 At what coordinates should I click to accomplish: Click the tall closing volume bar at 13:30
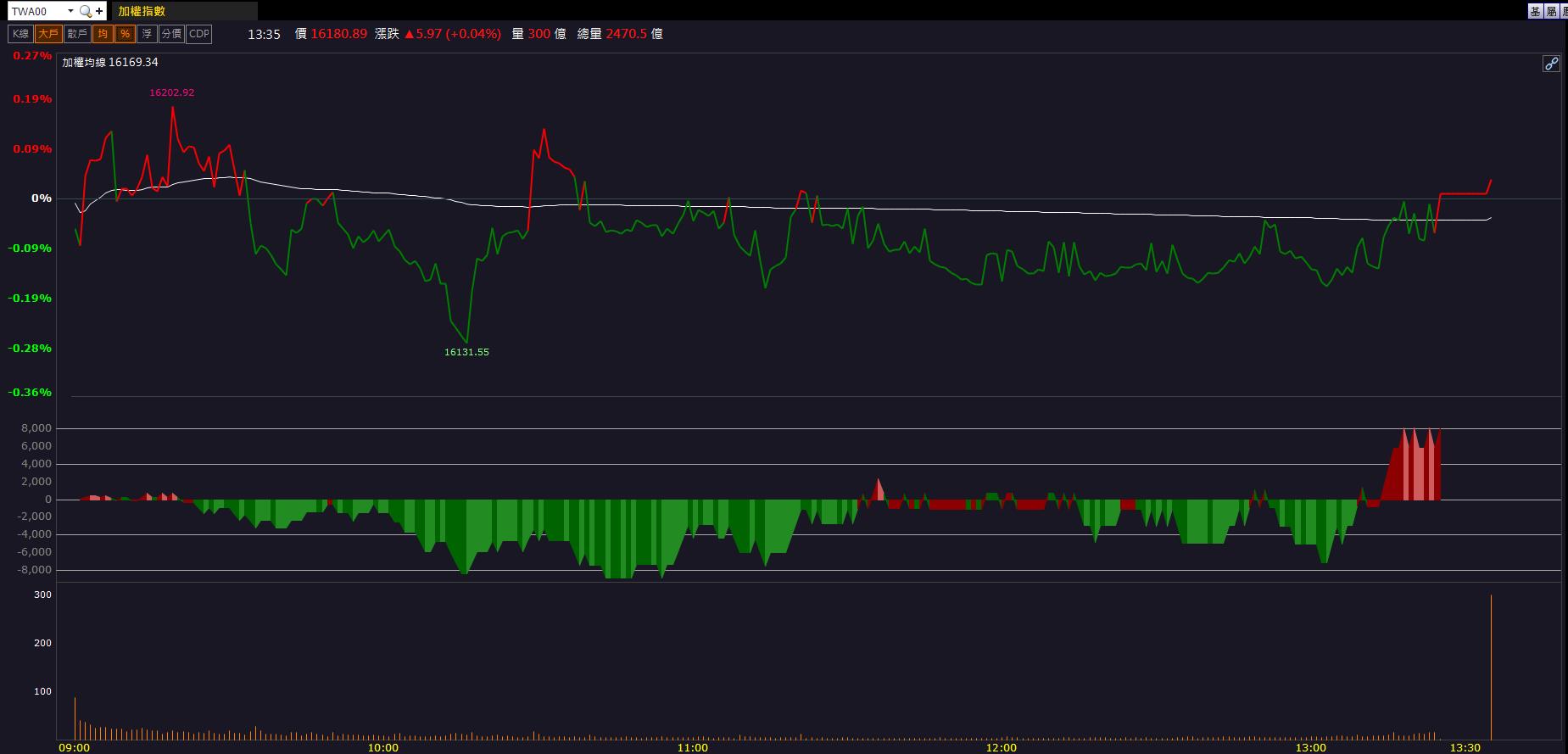pos(1491,667)
